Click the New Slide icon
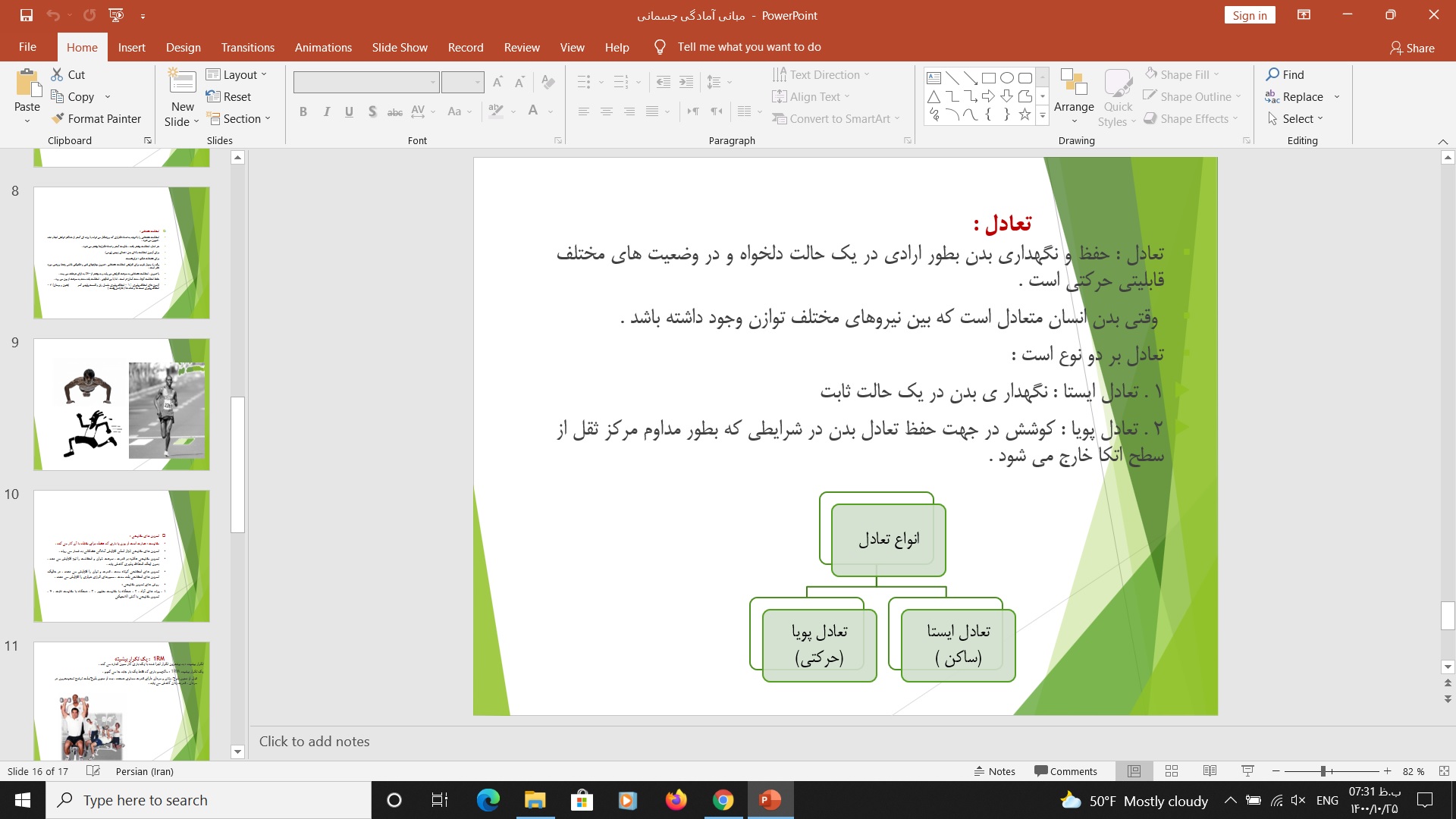The width and height of the screenshot is (1456, 819). (x=182, y=82)
